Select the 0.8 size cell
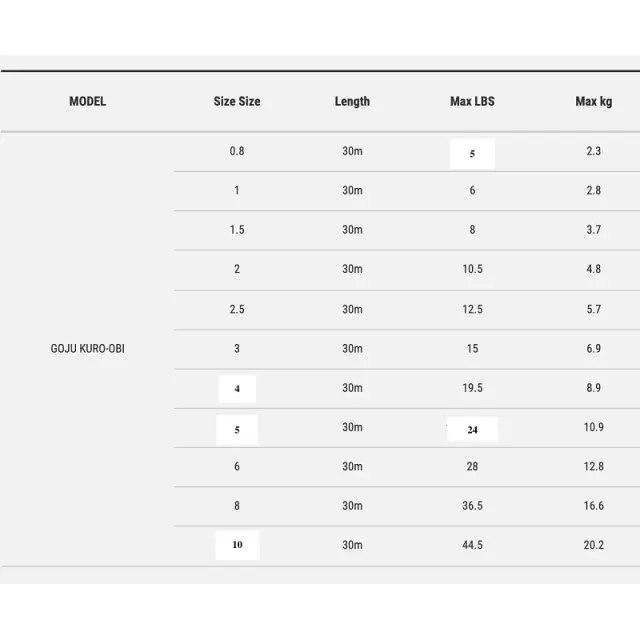Image resolution: width=640 pixels, height=640 pixels. click(237, 151)
